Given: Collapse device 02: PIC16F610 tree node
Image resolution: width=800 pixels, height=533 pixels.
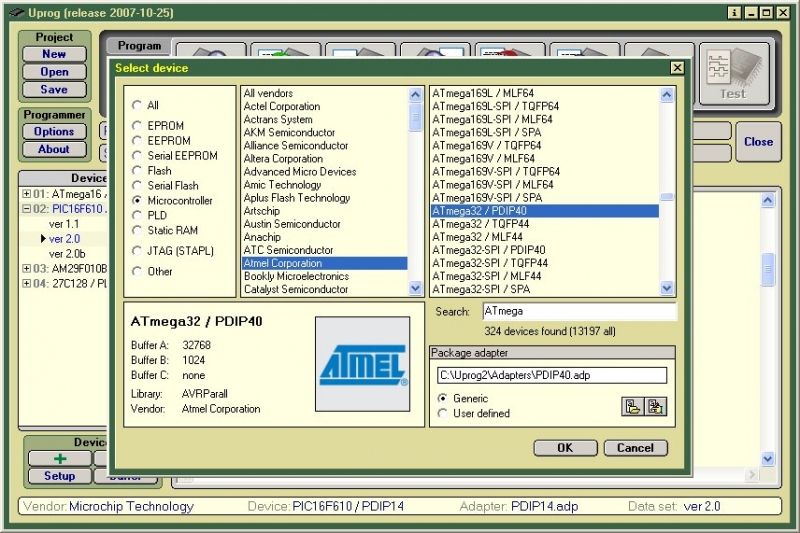Looking at the screenshot, I should coord(27,209).
